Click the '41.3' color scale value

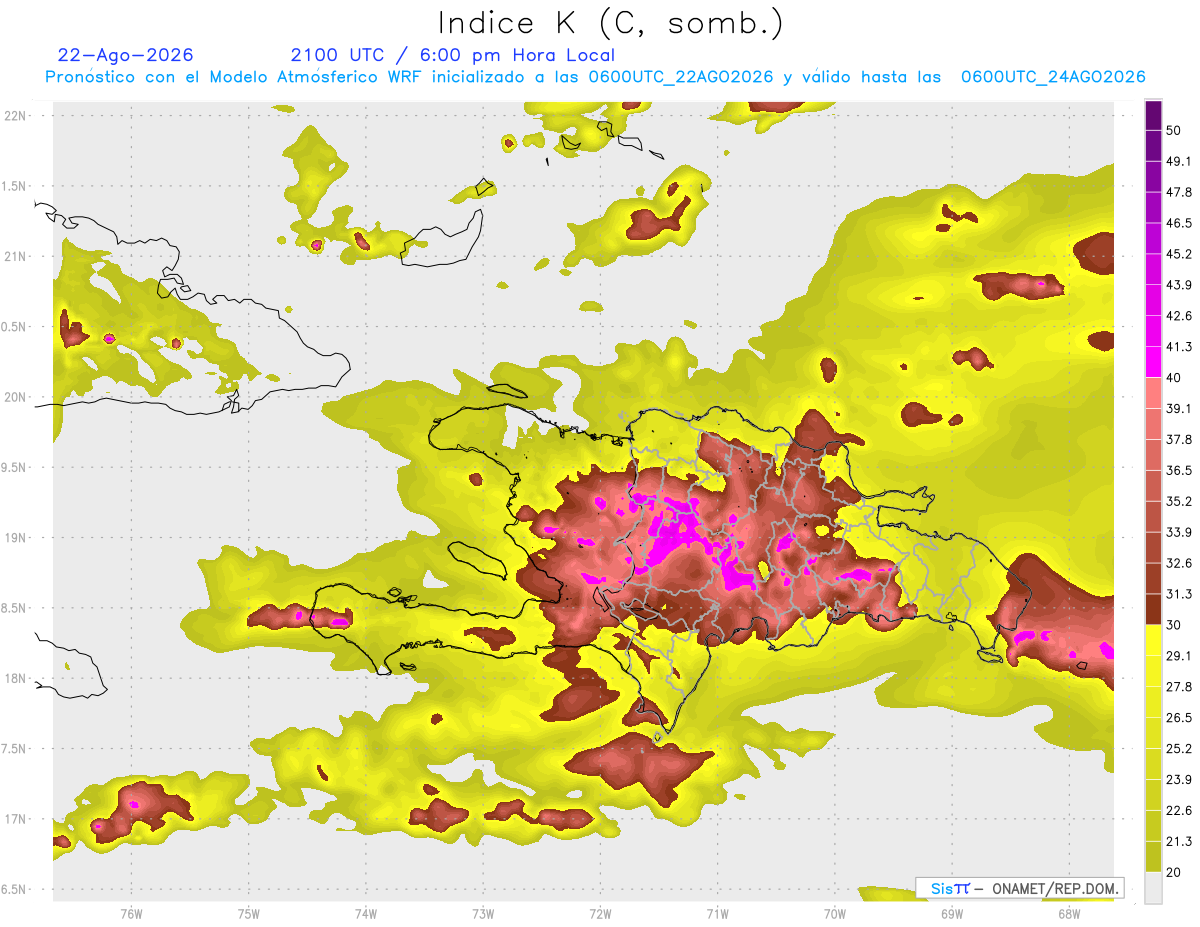click(x=1178, y=347)
